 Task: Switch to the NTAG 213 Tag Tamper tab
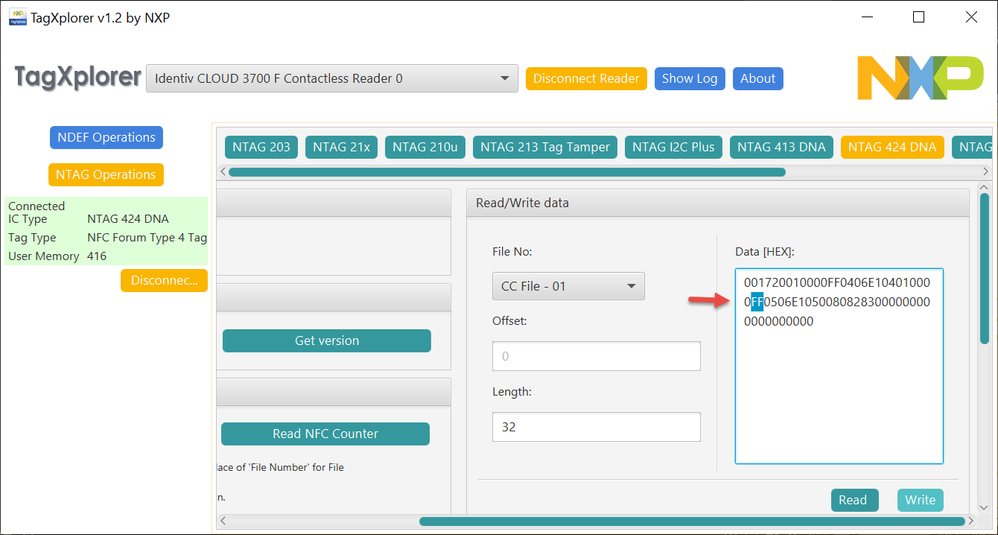click(x=545, y=147)
